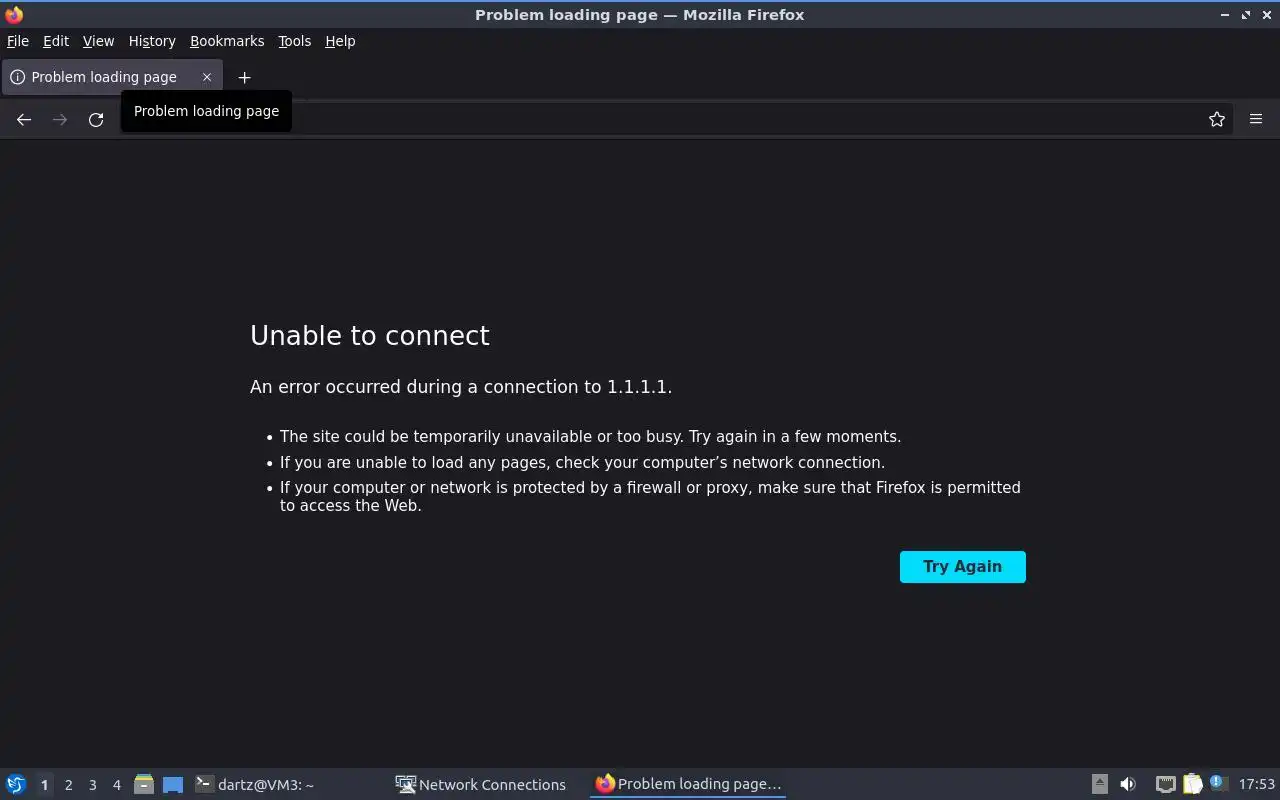Click the Try Again button
The image size is (1280, 800).
963,567
